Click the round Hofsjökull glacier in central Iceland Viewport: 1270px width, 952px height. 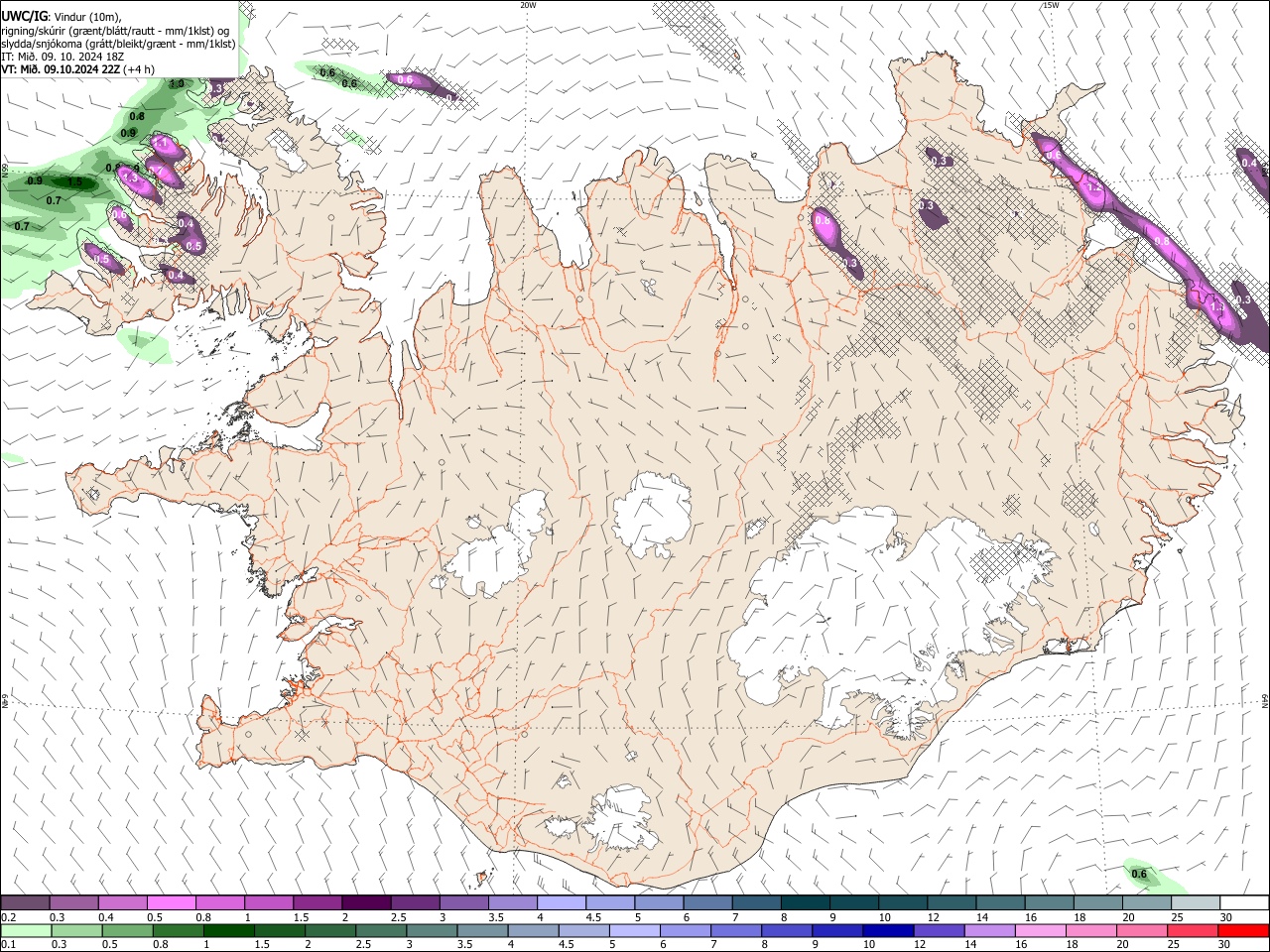(652, 514)
